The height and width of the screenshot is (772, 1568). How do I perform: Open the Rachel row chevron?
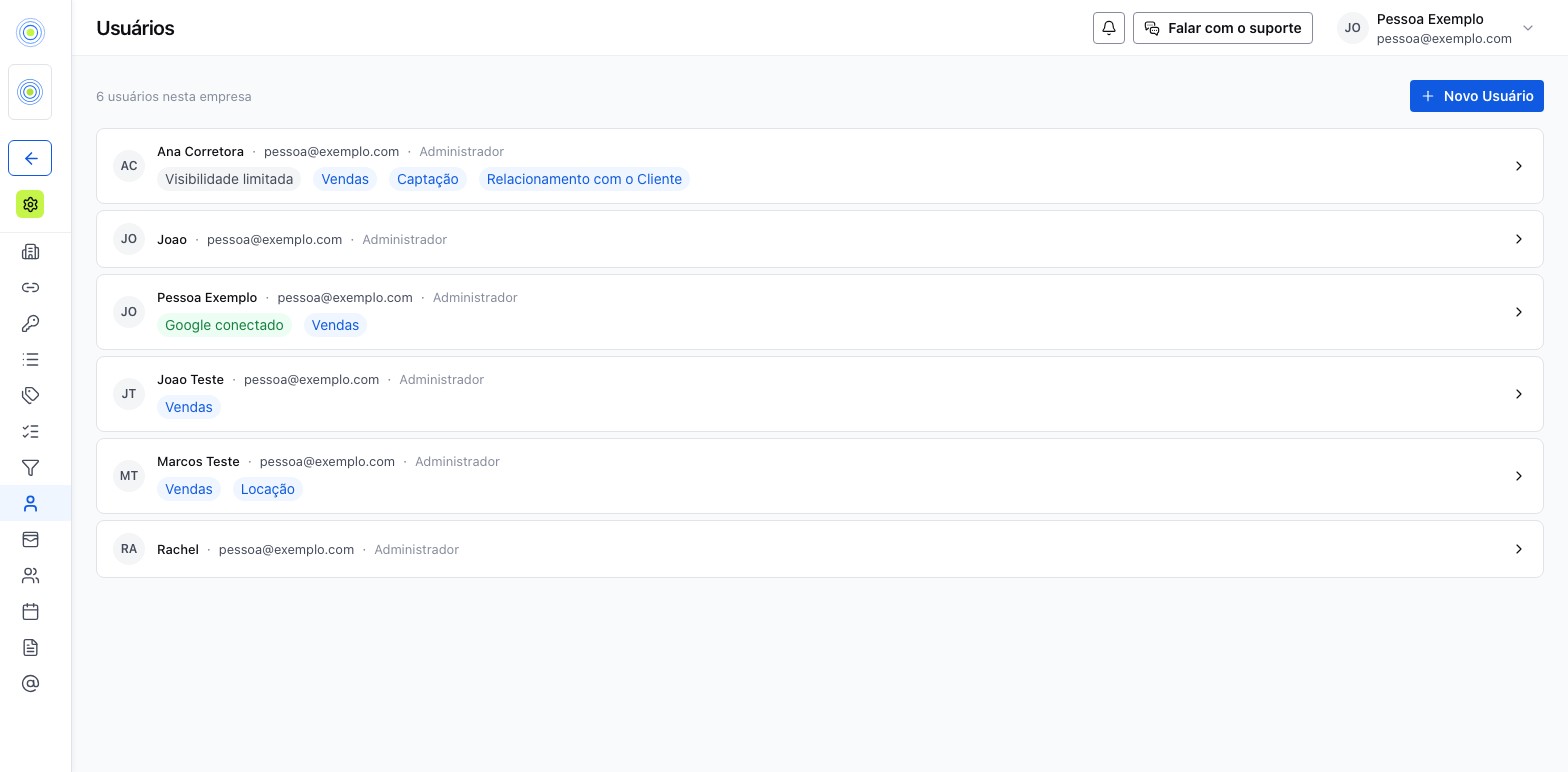[1519, 549]
